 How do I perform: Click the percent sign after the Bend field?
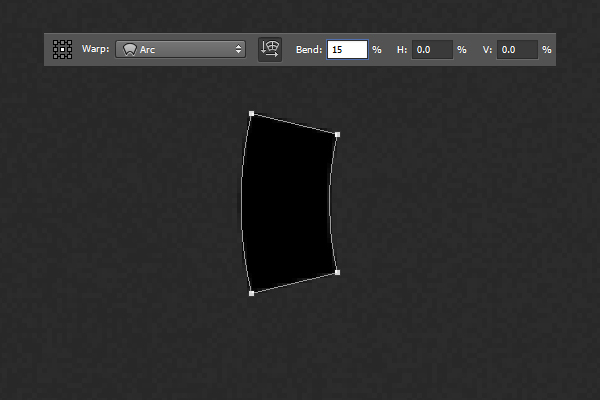(377, 49)
